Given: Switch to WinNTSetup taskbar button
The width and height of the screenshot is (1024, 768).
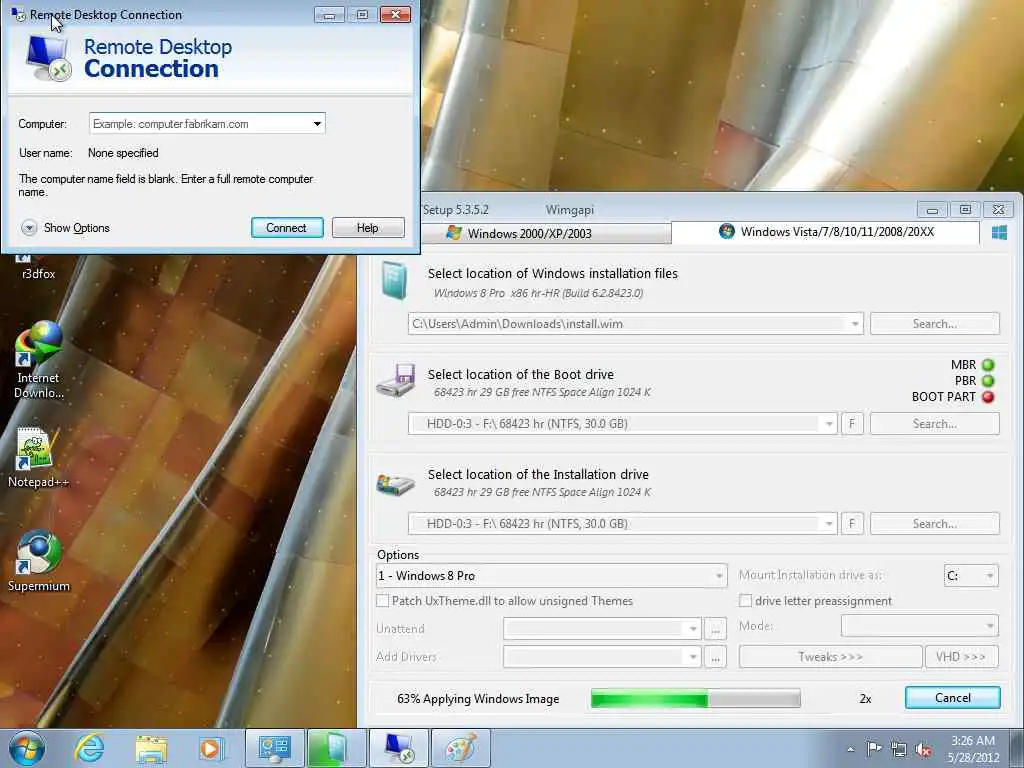Looking at the screenshot, I should pos(336,748).
